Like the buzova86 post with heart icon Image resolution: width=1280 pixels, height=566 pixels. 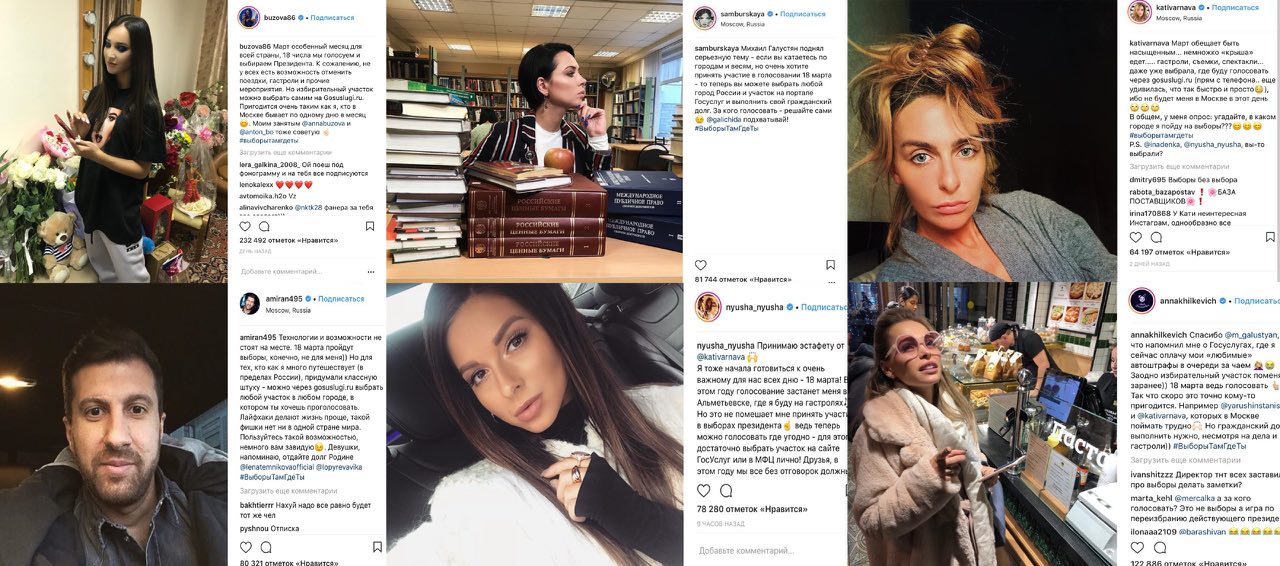(244, 227)
